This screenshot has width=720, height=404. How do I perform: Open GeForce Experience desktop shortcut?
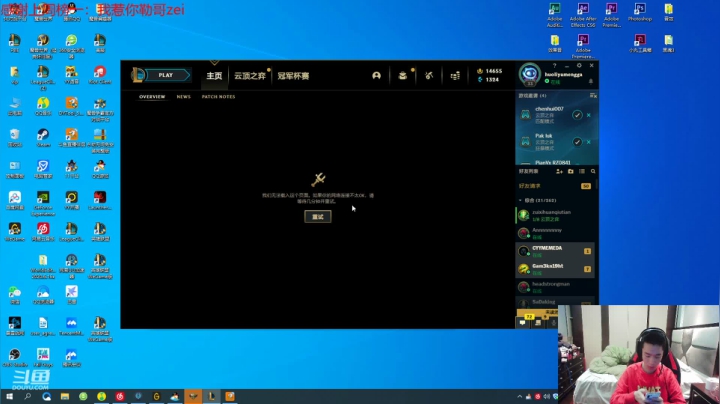tap(43, 203)
